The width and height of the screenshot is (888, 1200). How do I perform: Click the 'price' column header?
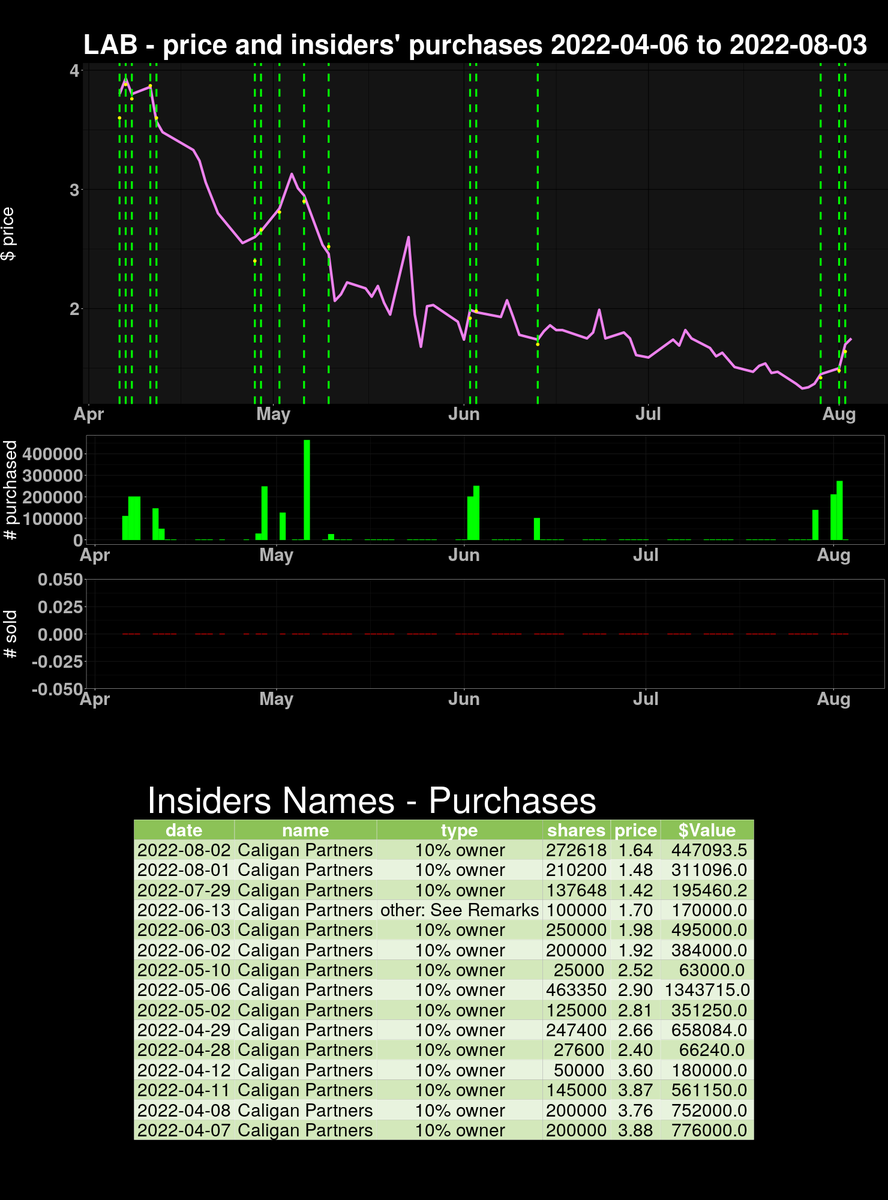(x=635, y=830)
